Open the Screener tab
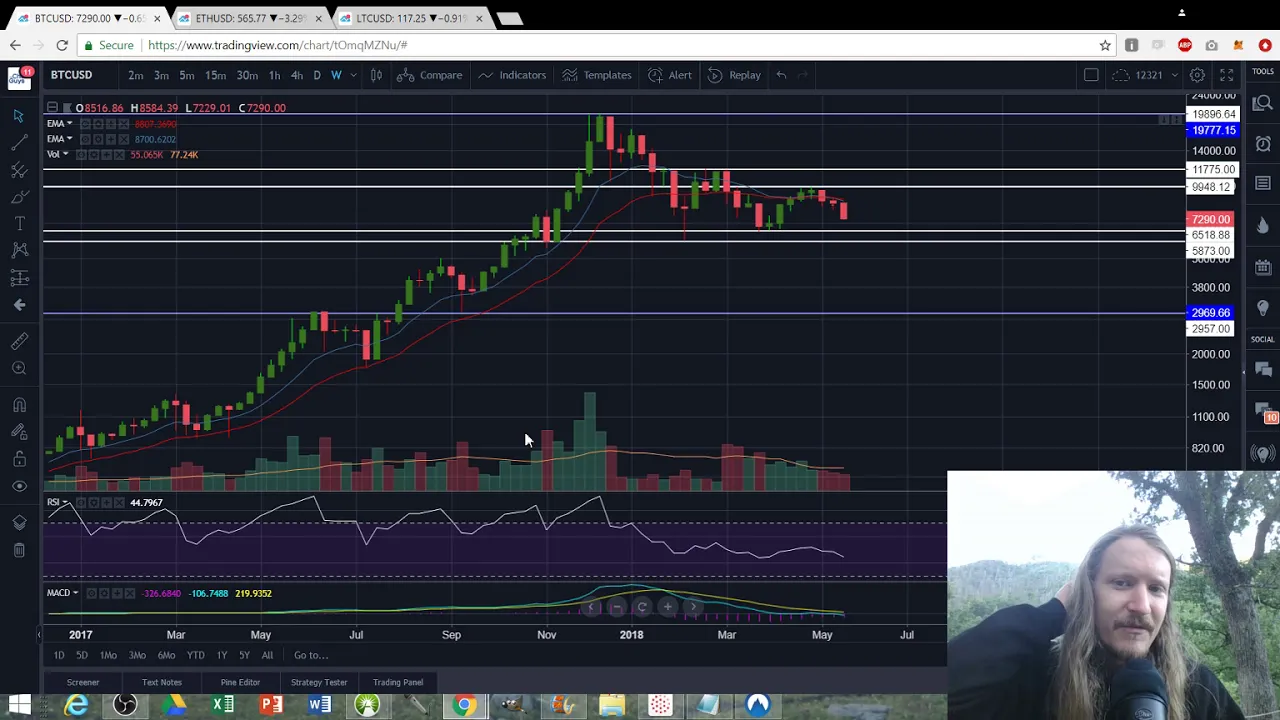 click(x=83, y=682)
